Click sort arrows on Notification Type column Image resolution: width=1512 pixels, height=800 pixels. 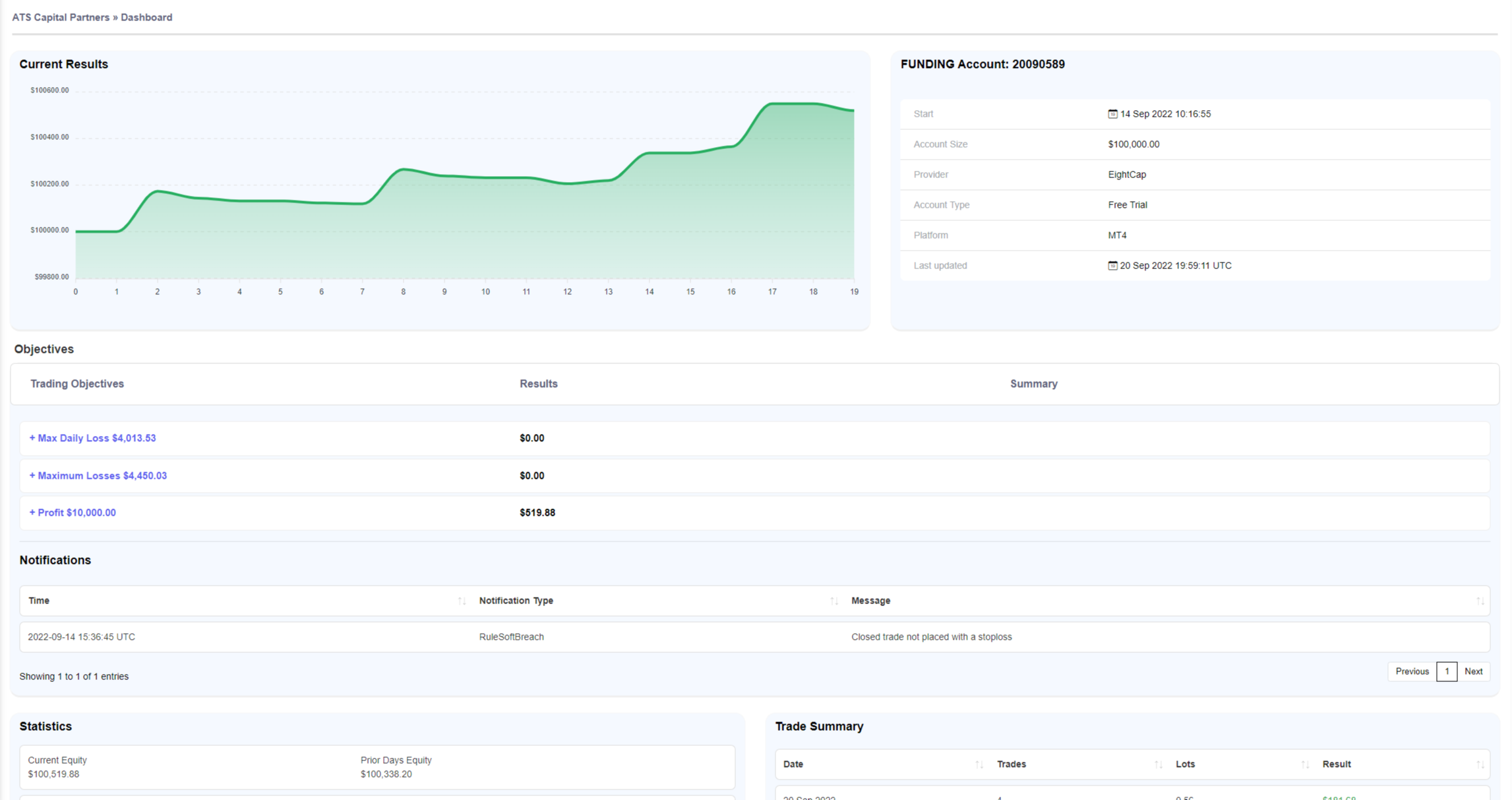(x=833, y=601)
